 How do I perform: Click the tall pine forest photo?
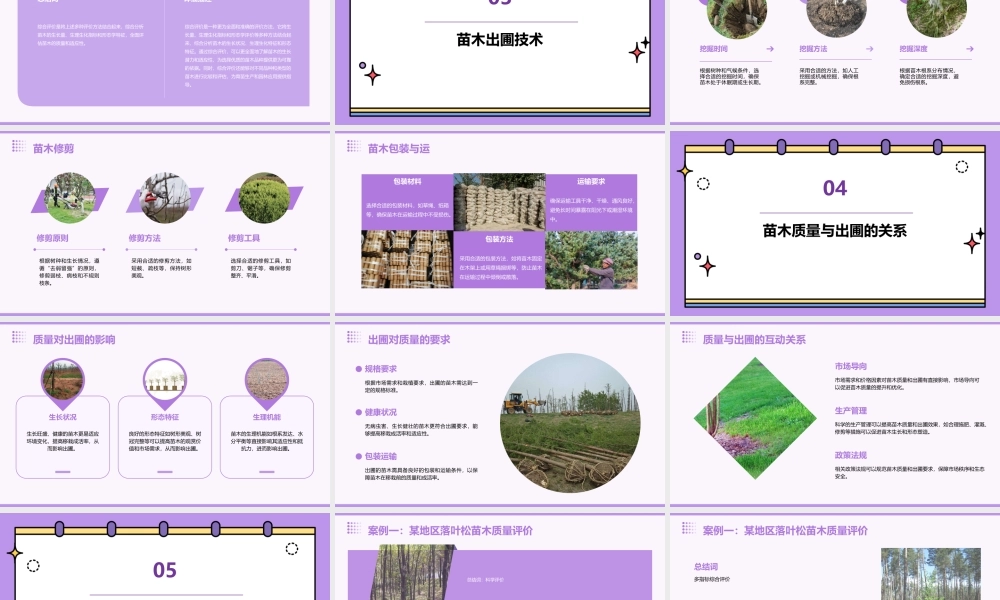(930, 574)
